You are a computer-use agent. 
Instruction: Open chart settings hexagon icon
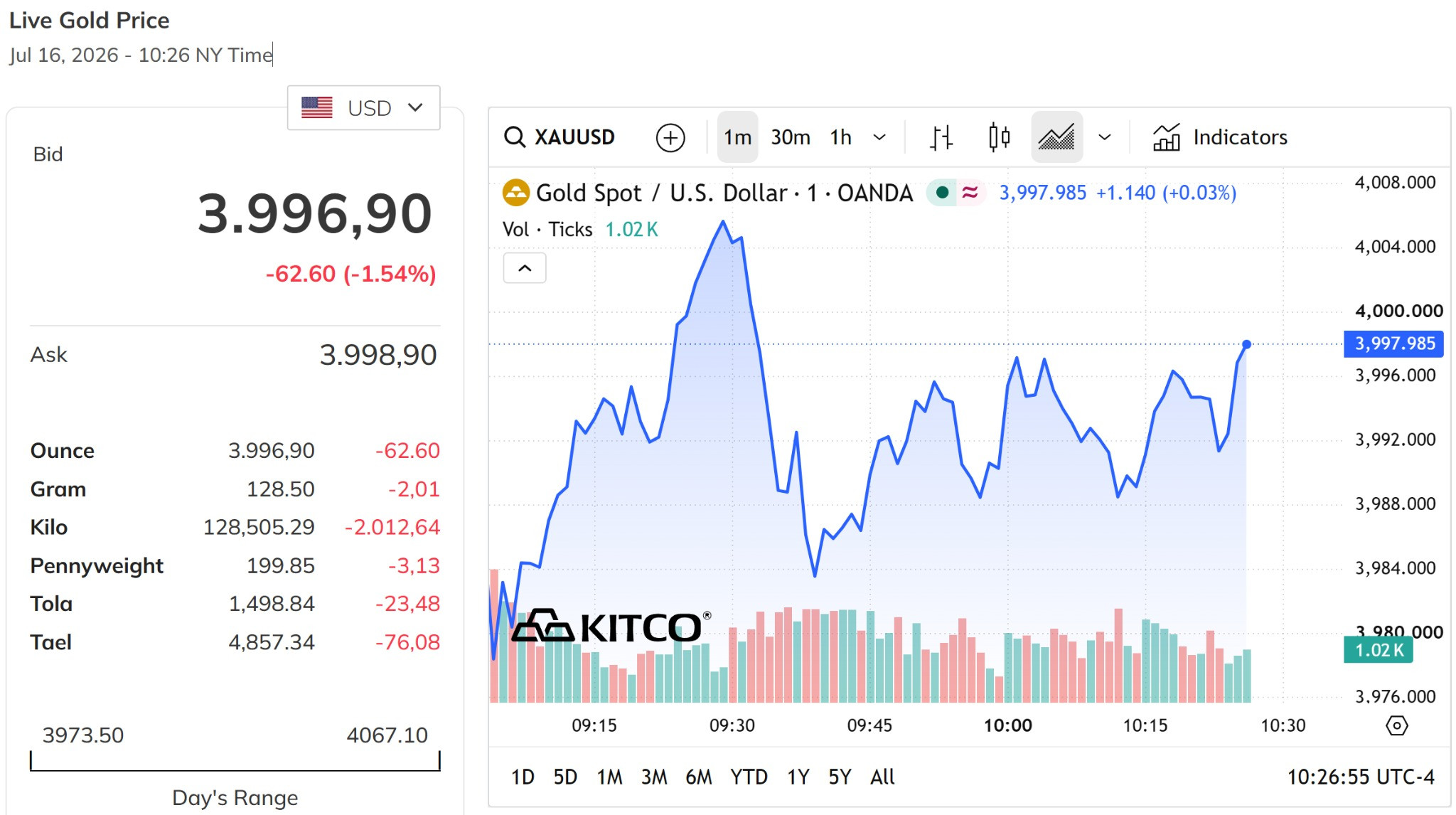point(1396,725)
